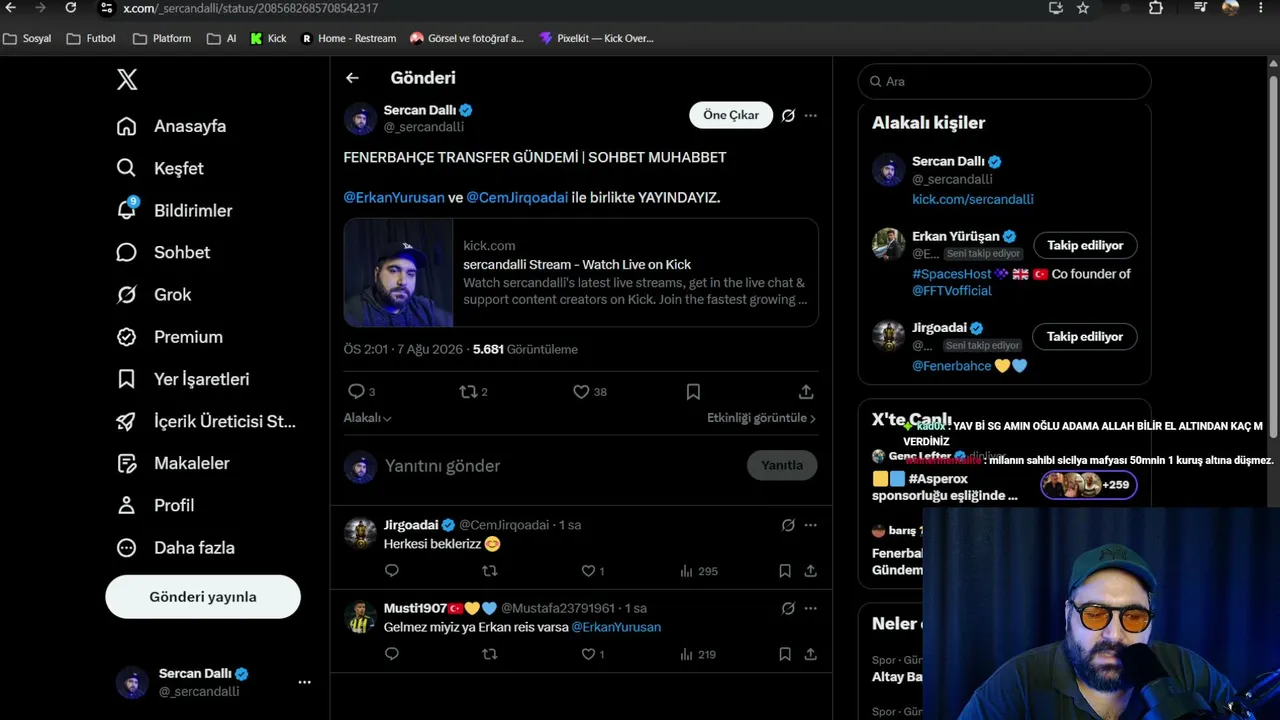1280x720 pixels.
Task: Click the X logo in the sidebar
Action: tap(127, 80)
